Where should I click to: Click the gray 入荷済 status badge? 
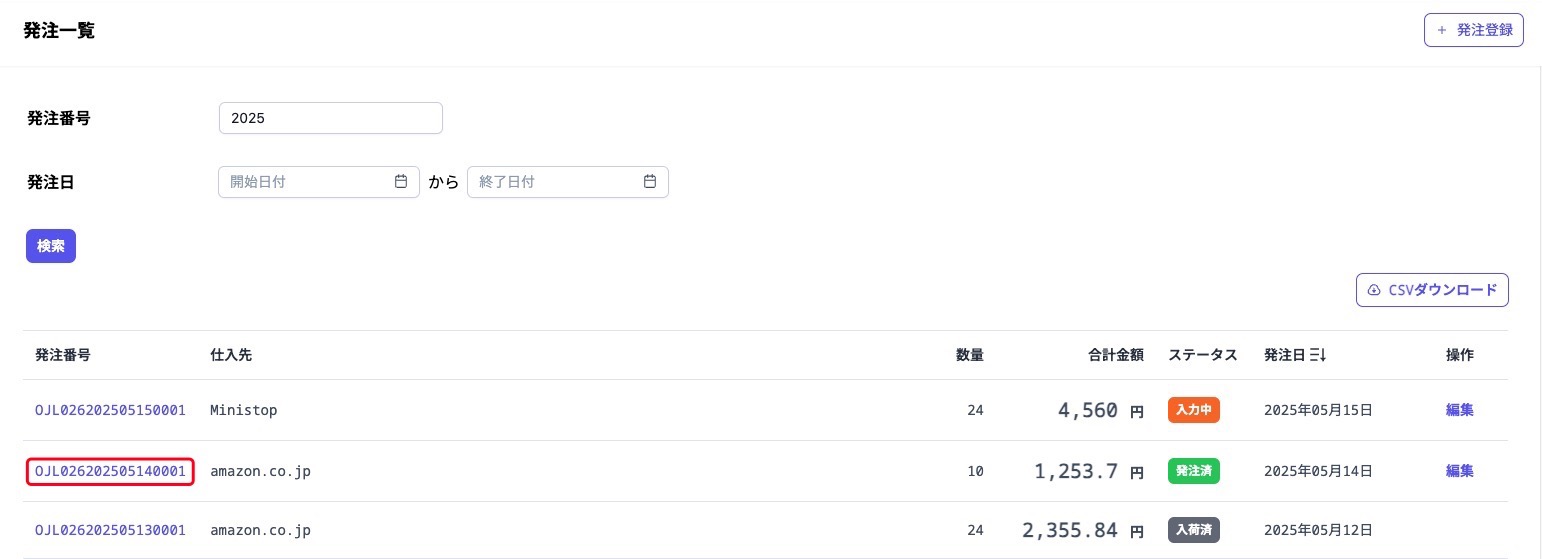pyautogui.click(x=1194, y=530)
